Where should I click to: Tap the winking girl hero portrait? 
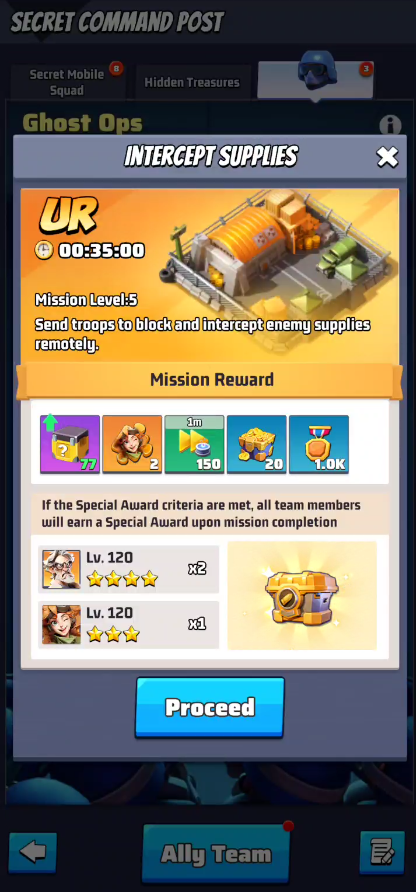click(x=61, y=624)
